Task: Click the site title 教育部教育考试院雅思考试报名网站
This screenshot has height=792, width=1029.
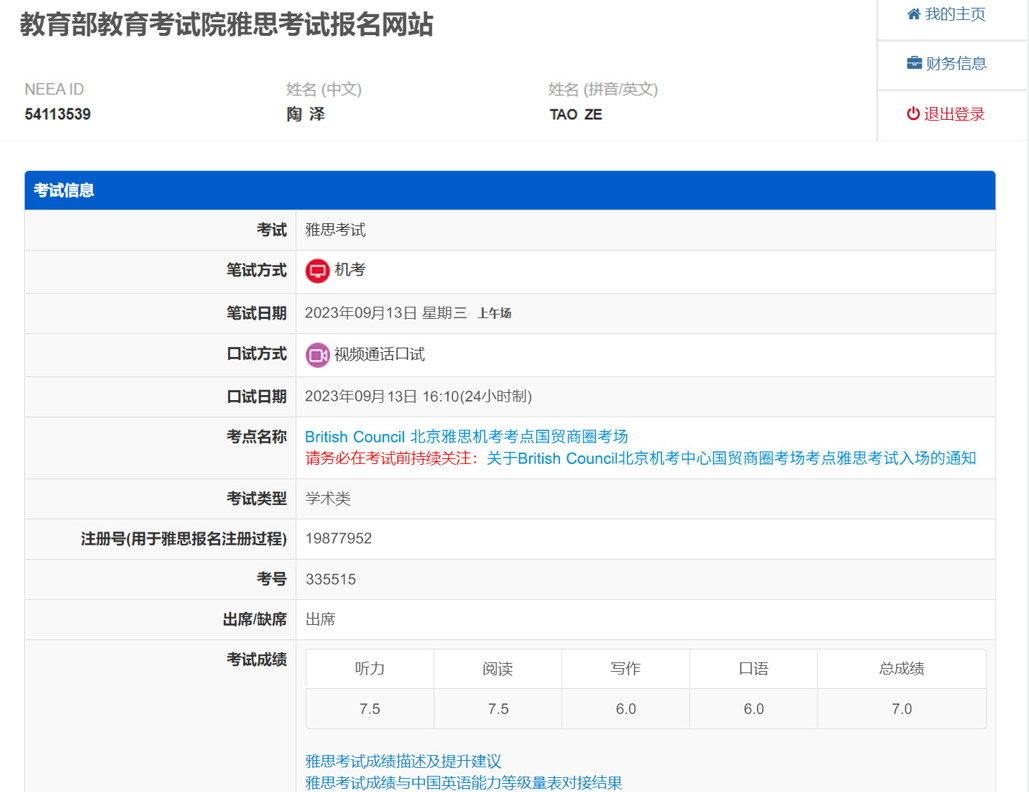Action: tap(226, 25)
